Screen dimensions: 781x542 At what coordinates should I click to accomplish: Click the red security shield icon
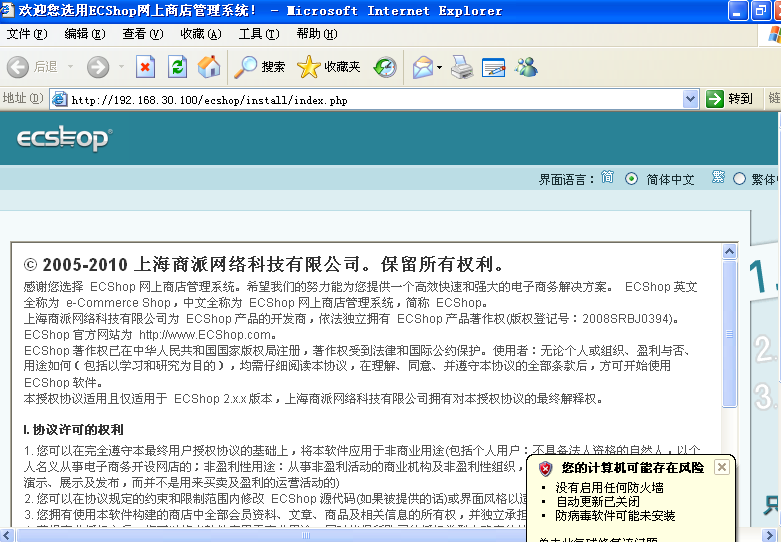(x=545, y=468)
